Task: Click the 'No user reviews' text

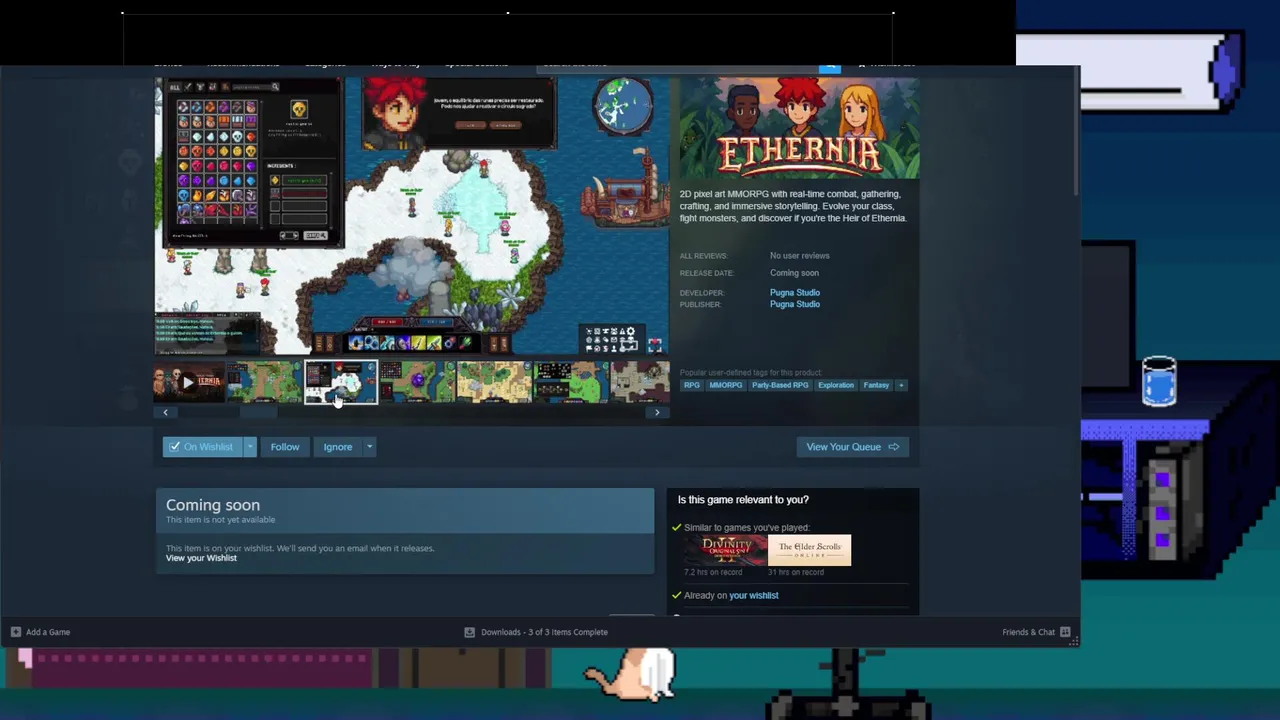Action: click(x=800, y=256)
